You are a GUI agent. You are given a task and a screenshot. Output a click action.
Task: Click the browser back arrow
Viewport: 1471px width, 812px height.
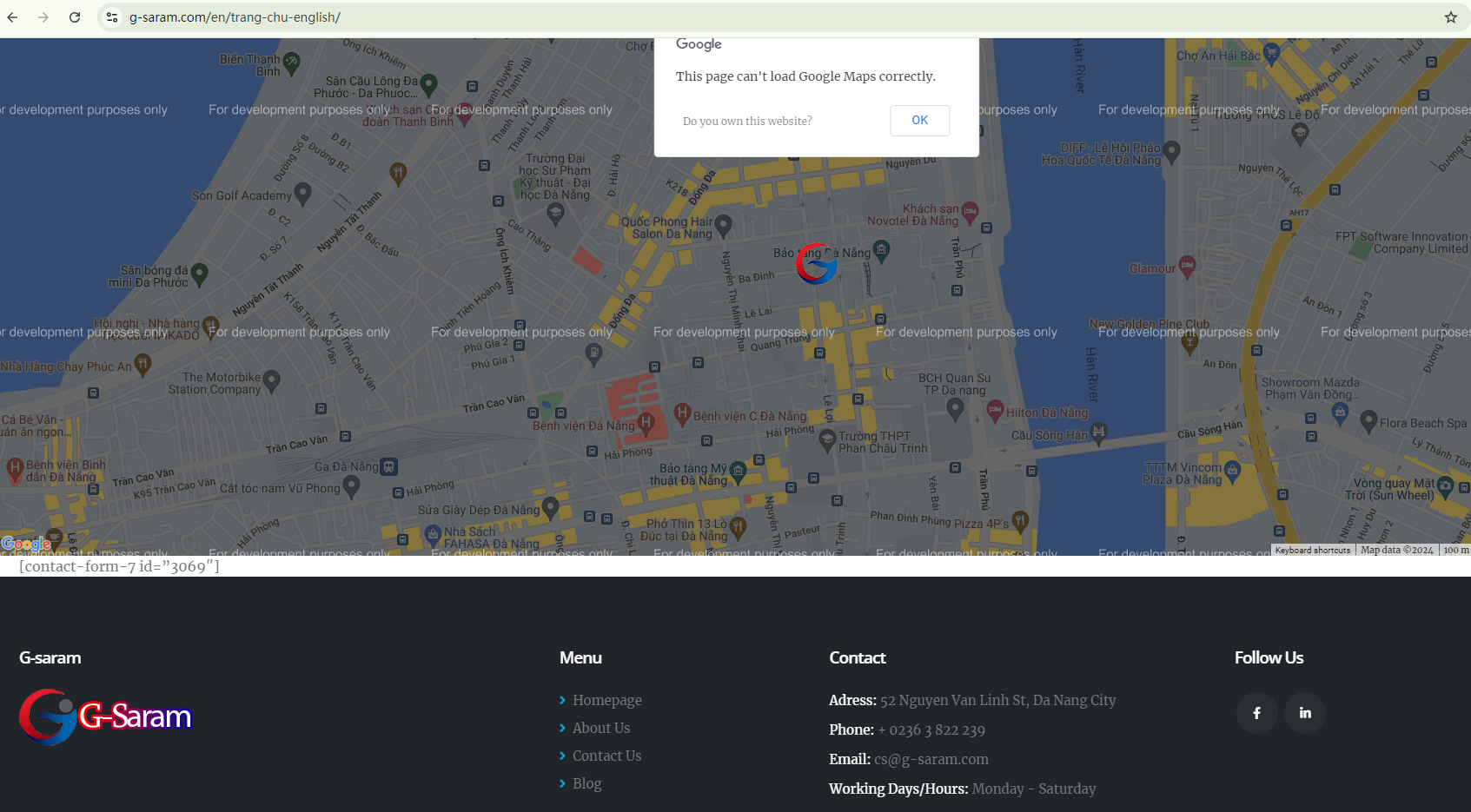pyautogui.click(x=12, y=17)
